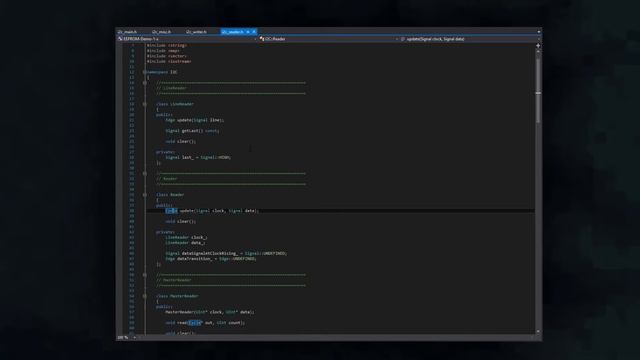The width and height of the screenshot is (640, 360).
Task: Click the vertical scrollbar down arrow
Action: pos(538,331)
